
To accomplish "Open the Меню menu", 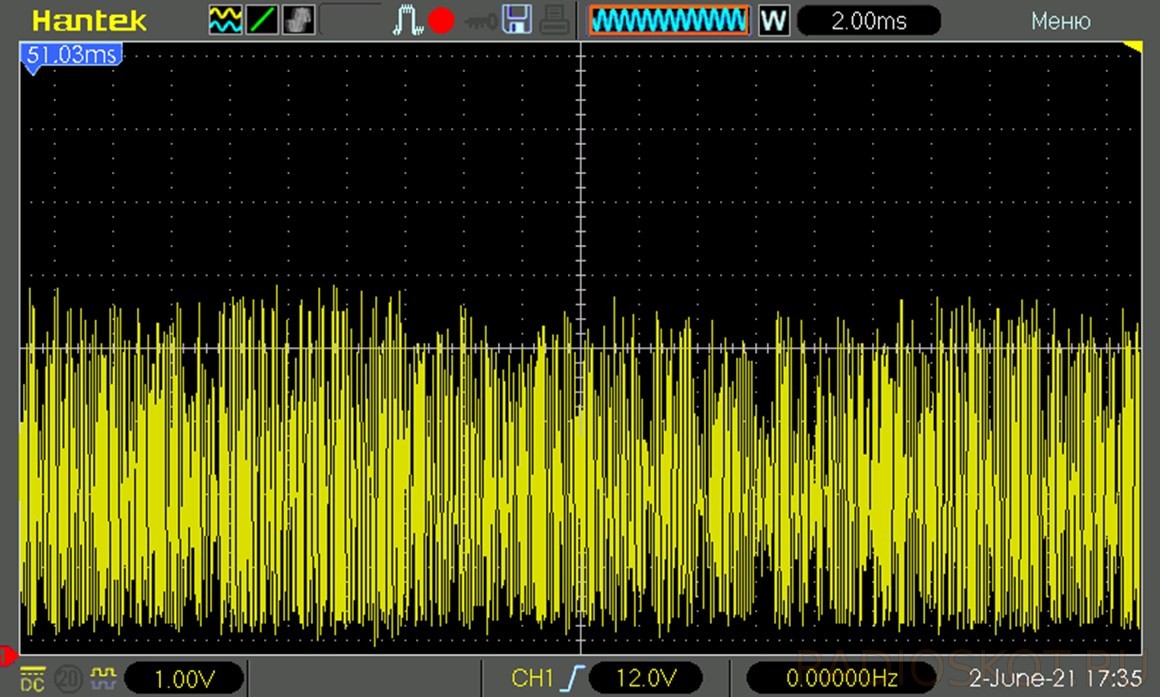I will pos(1060,20).
